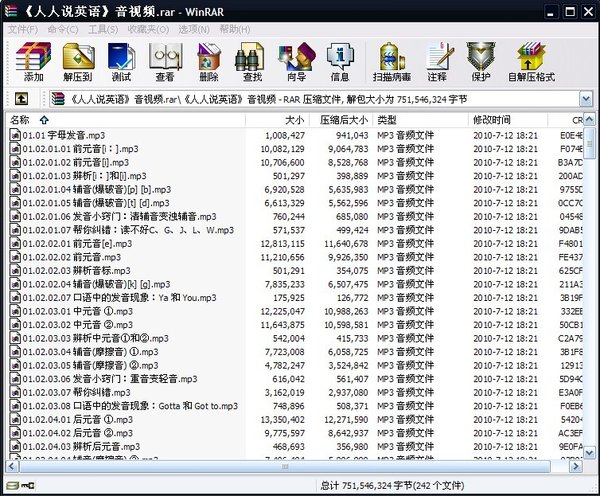Click file icon of 01.02.04.03 辨析后元音.mp3

[15, 447]
